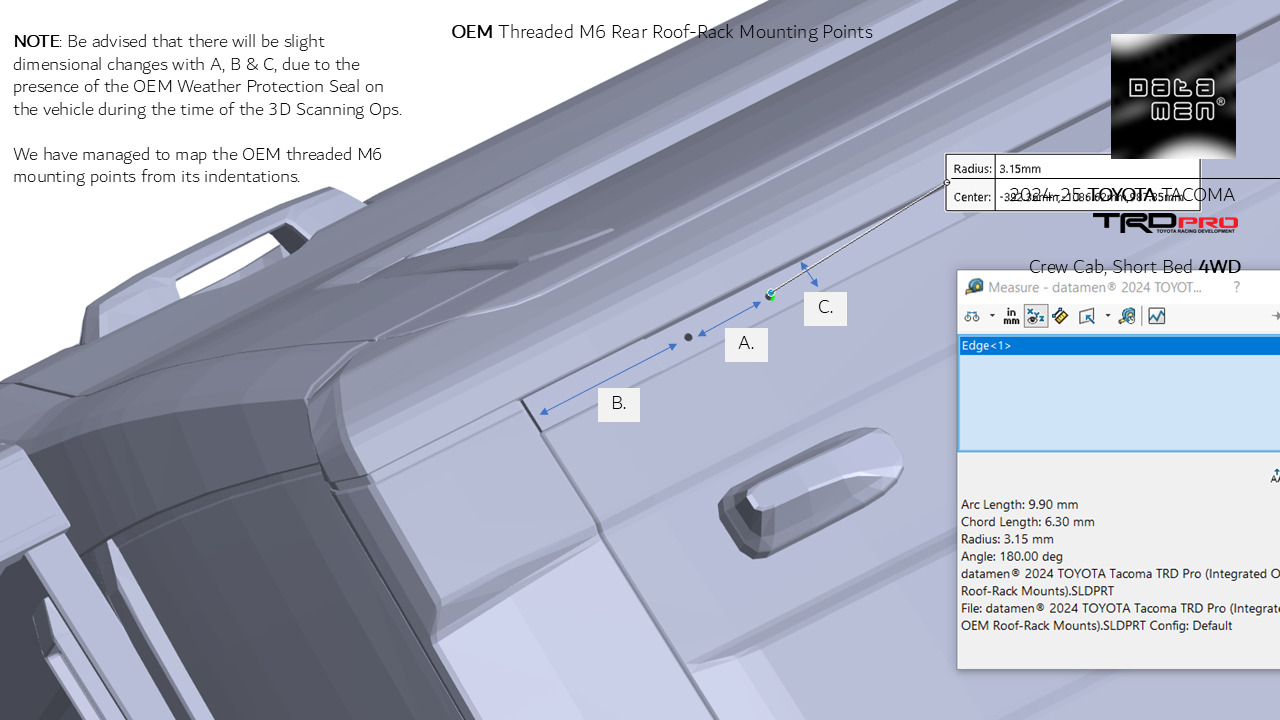The width and height of the screenshot is (1280, 720).
Task: Click the label B. annotation box
Action: [x=619, y=404]
